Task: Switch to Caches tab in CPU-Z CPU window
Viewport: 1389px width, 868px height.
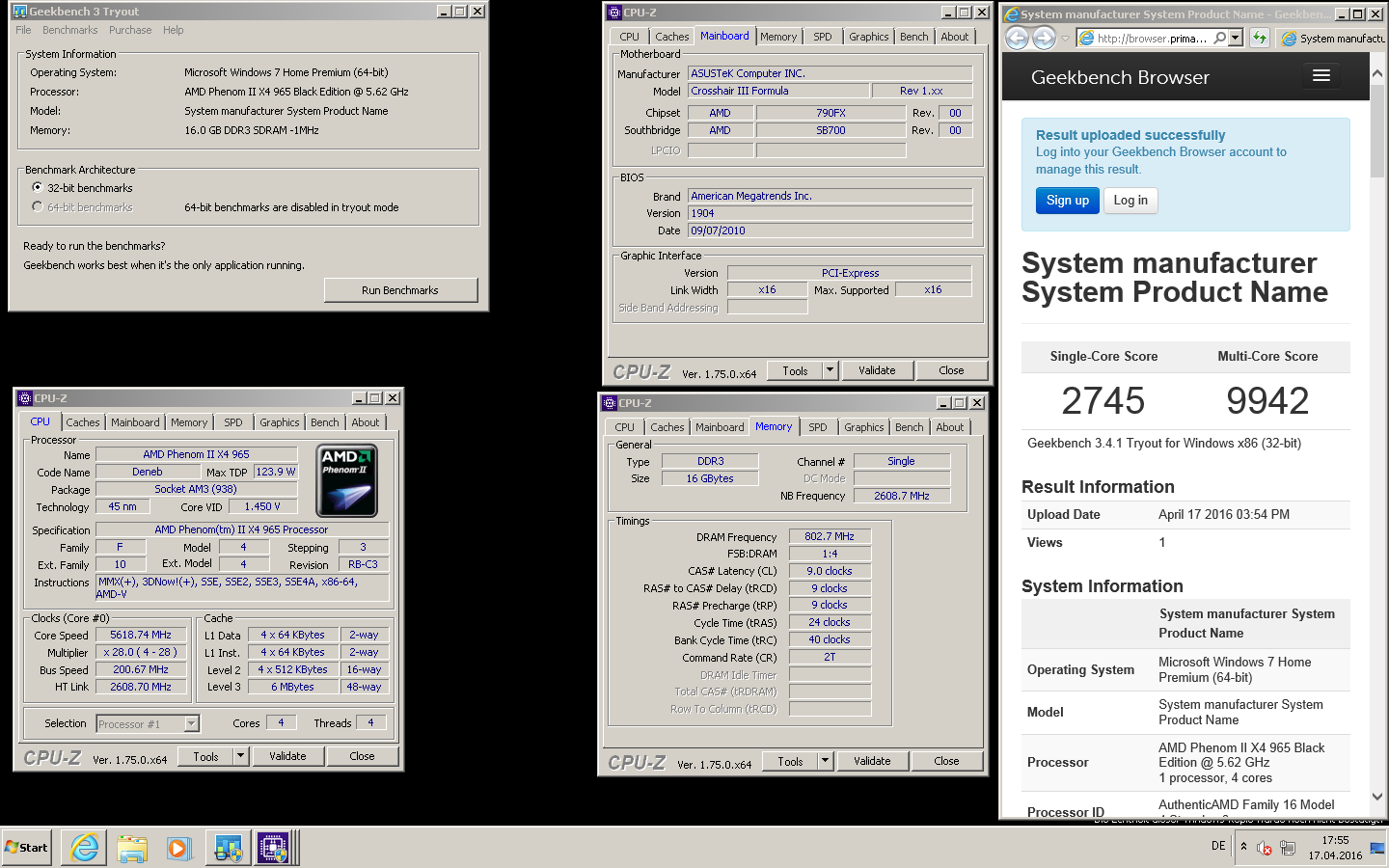Action: (x=82, y=422)
